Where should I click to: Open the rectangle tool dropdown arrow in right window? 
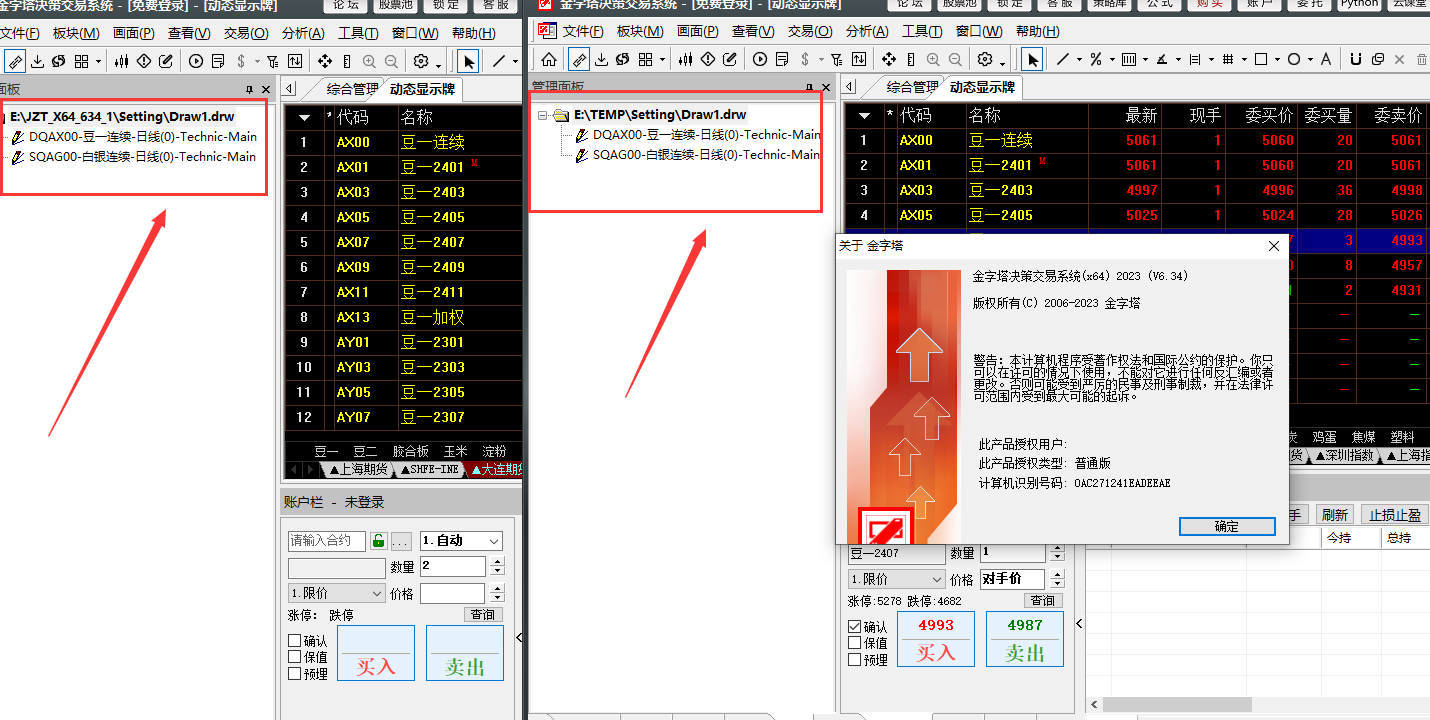(x=1276, y=61)
